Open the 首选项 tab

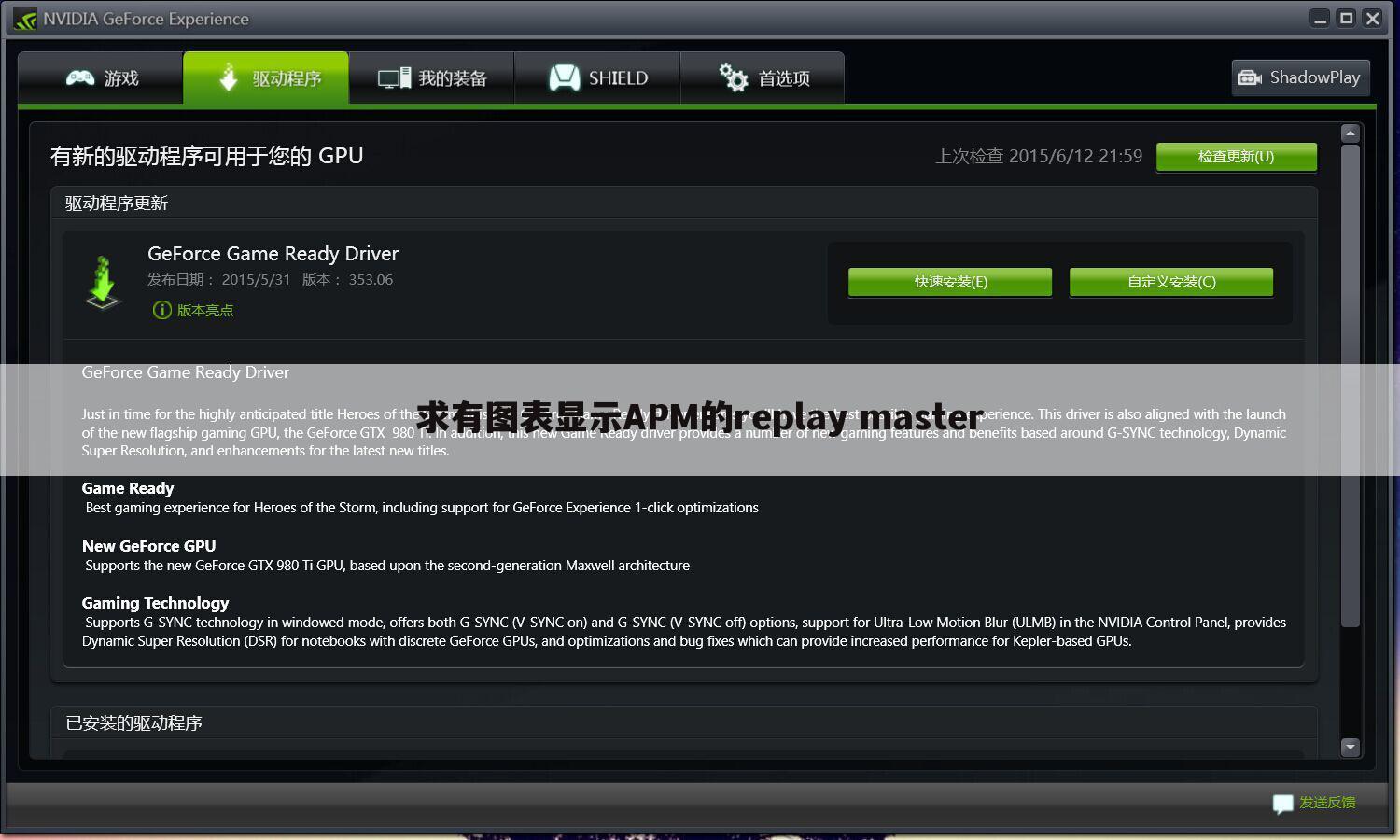point(763,77)
